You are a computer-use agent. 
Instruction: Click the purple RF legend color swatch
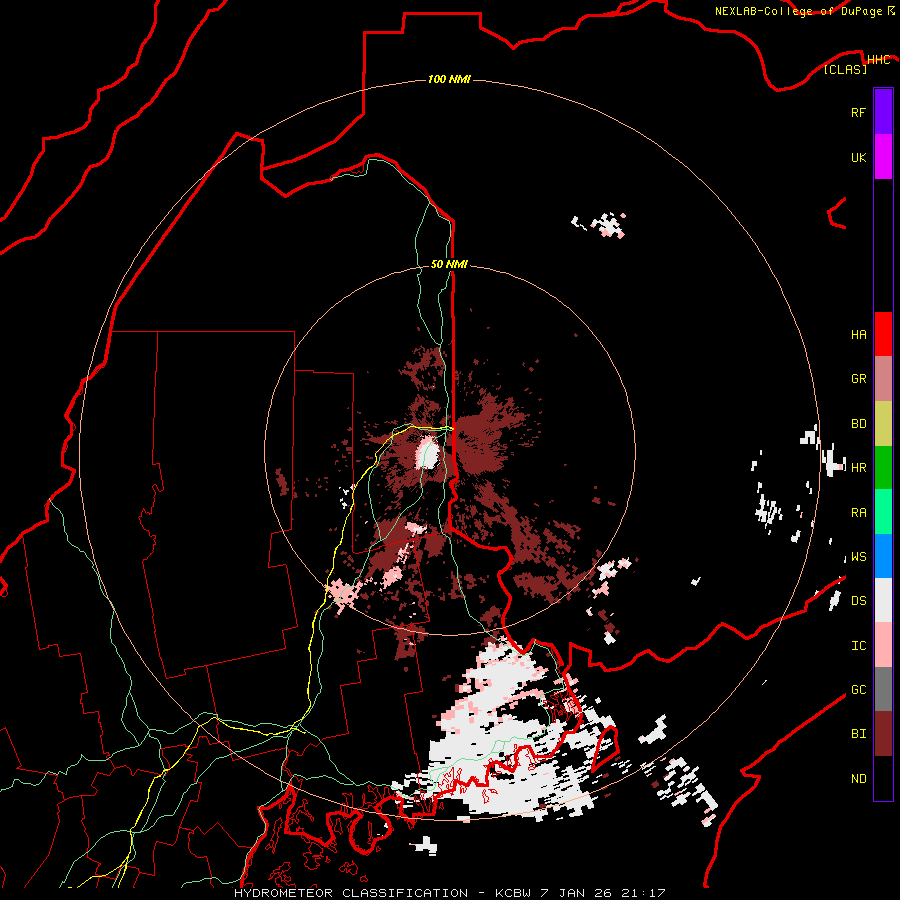point(883,111)
